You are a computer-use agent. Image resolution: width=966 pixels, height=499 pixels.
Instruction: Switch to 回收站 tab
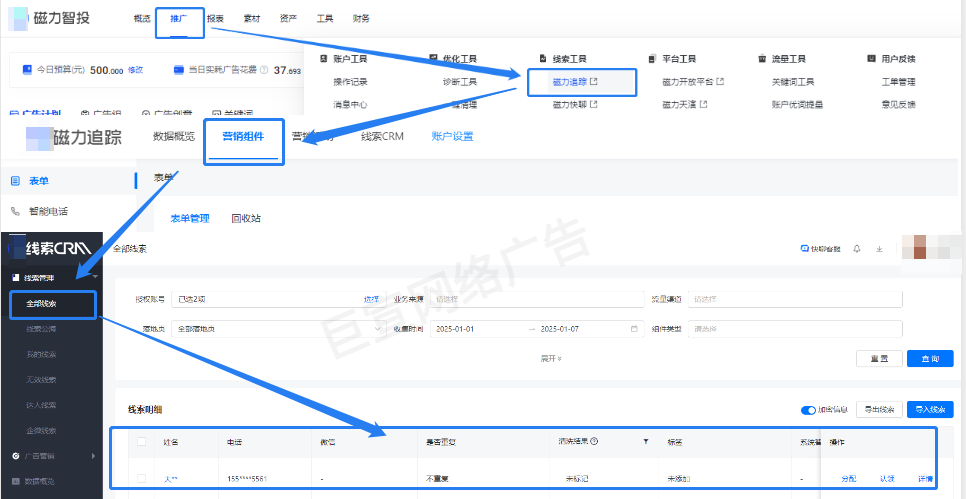click(246, 218)
